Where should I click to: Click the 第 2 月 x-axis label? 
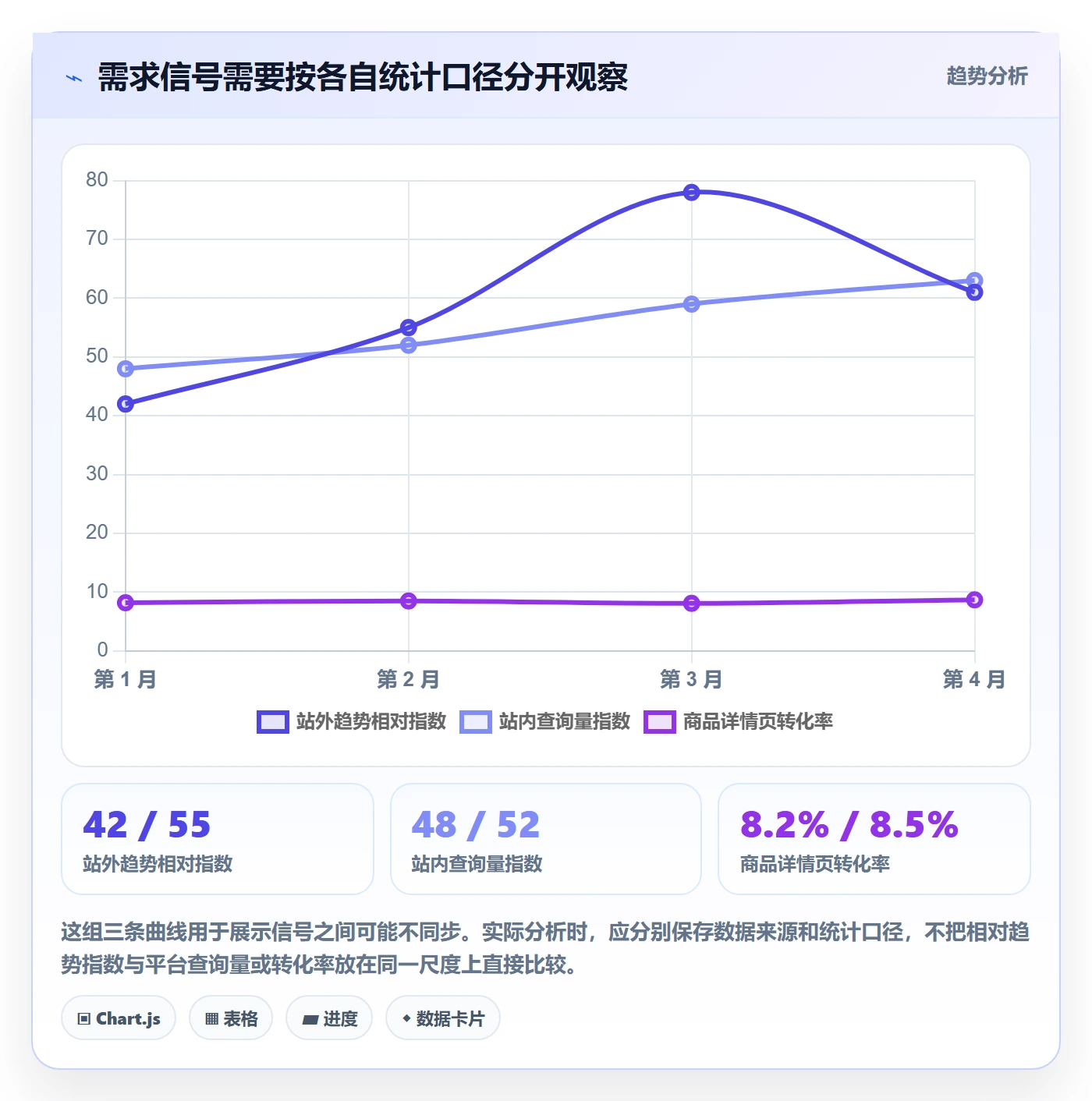409,679
